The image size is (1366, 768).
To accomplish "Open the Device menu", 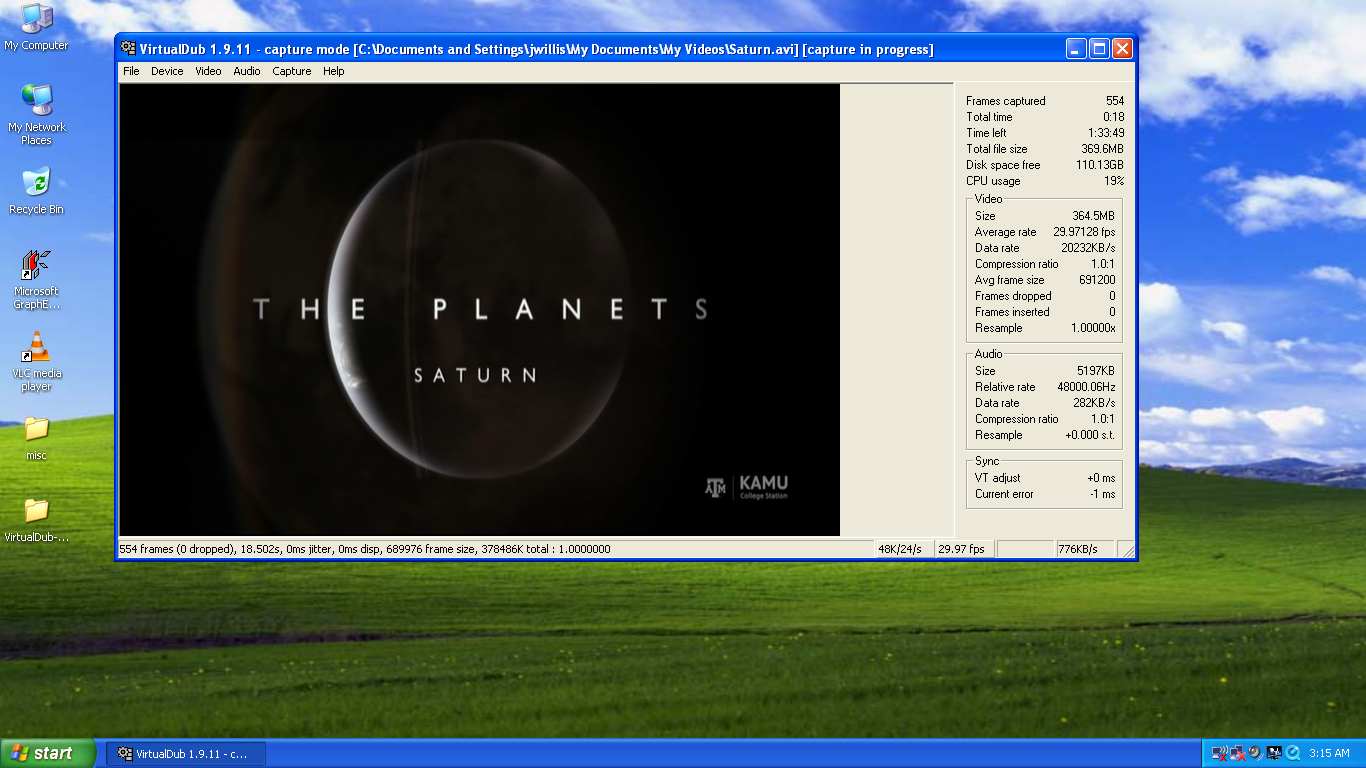I will coord(167,71).
